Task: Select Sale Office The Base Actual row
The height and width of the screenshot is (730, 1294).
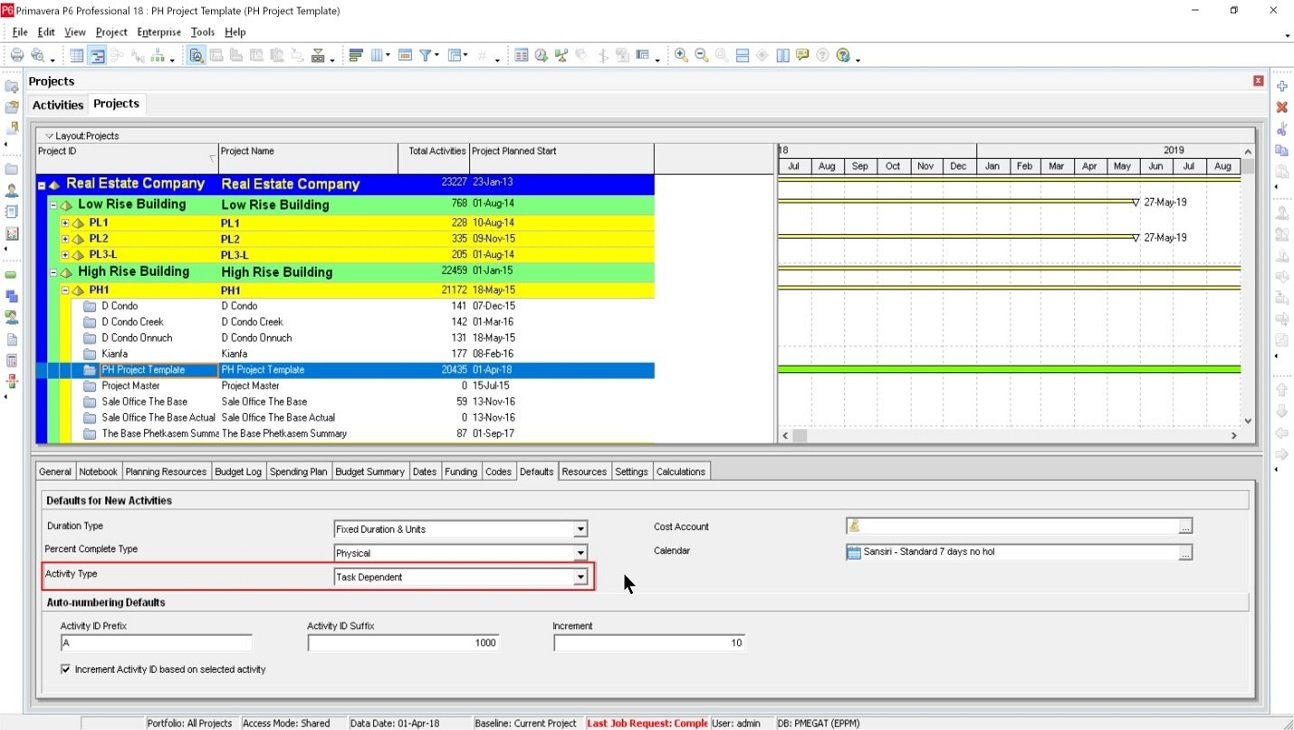Action: pos(345,418)
